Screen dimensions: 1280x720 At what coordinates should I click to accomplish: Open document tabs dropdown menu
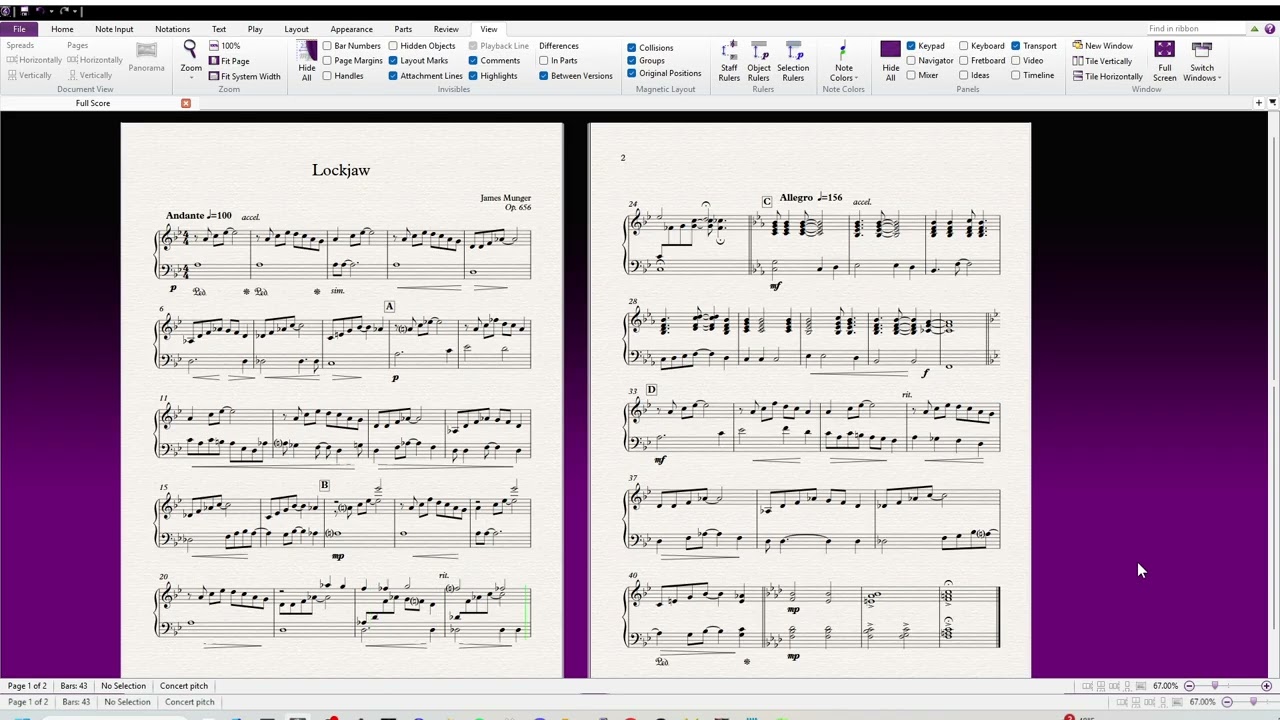[x=1272, y=103]
